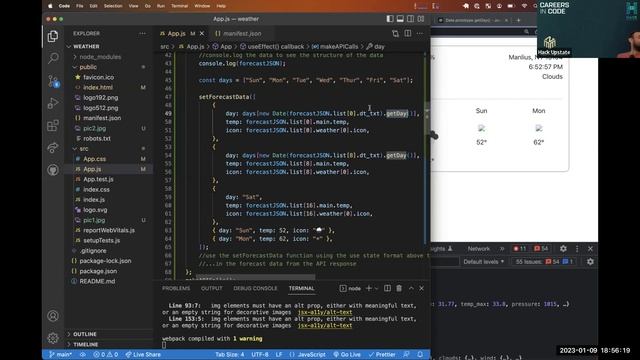Open the Terminal menu in menu bar
This screenshot has width=640, height=360.
pos(179,6)
